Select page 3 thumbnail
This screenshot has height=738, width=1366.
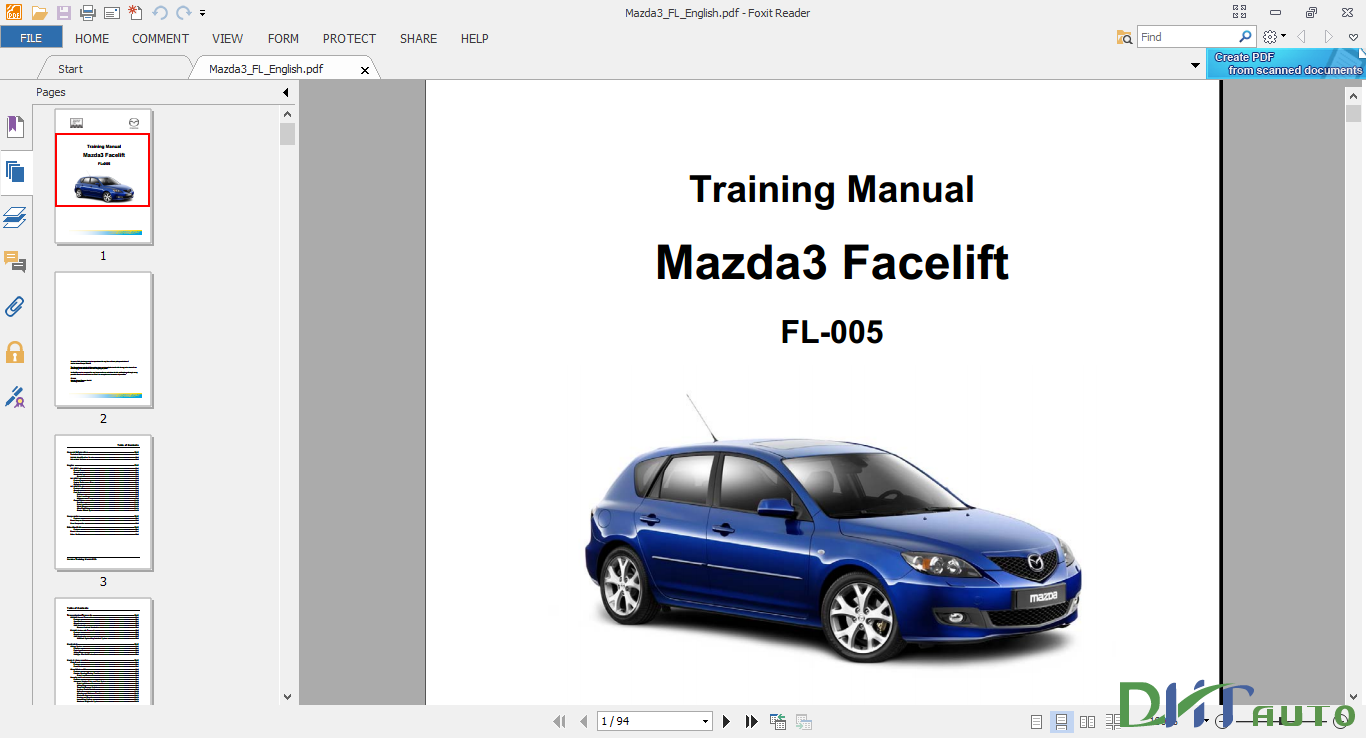click(x=103, y=503)
